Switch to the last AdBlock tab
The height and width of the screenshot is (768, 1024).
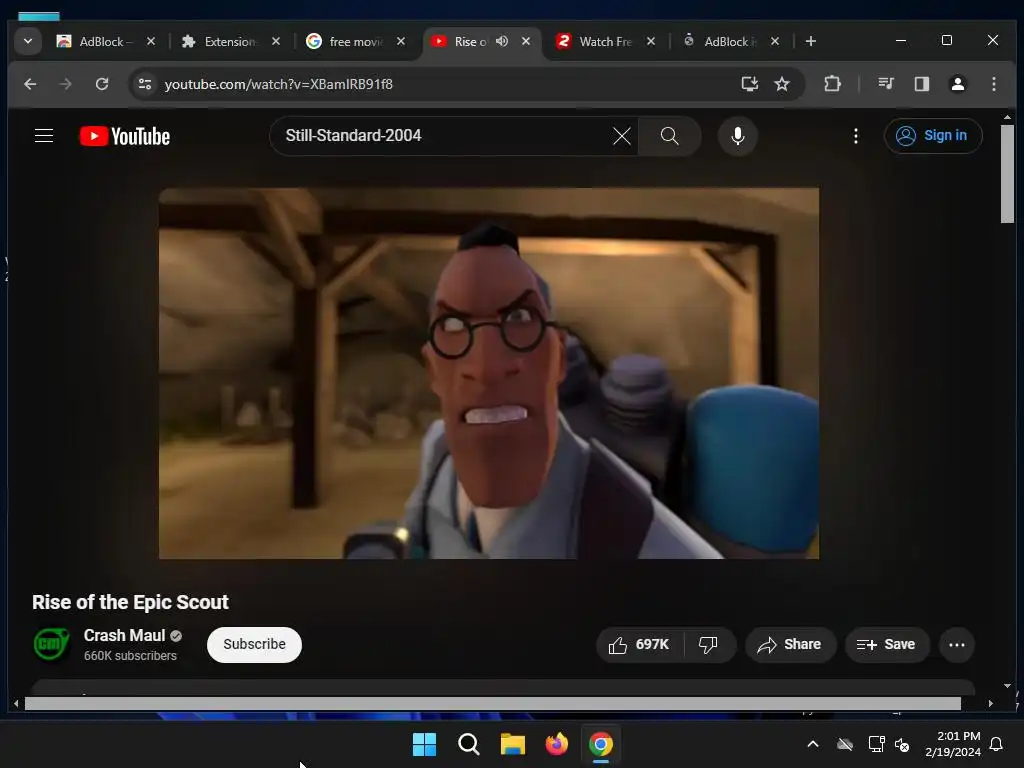tap(729, 41)
